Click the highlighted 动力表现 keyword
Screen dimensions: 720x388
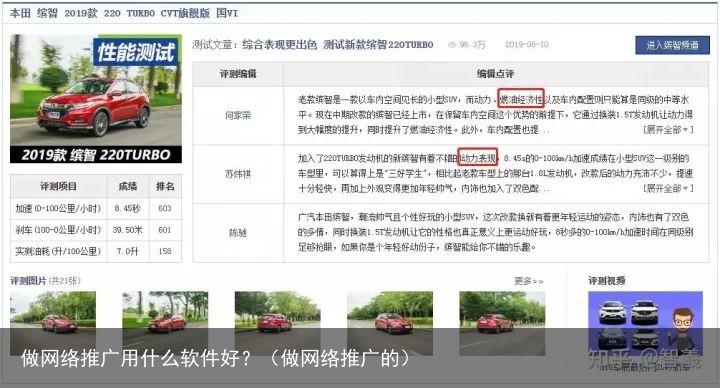pyautogui.click(x=478, y=158)
